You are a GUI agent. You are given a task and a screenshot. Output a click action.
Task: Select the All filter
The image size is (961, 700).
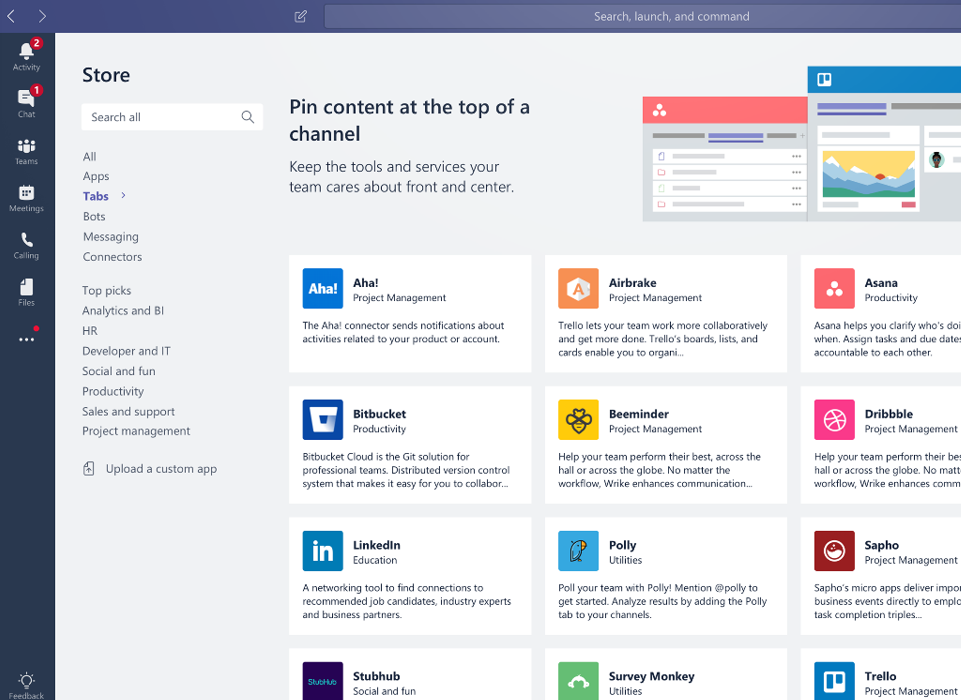click(x=89, y=156)
